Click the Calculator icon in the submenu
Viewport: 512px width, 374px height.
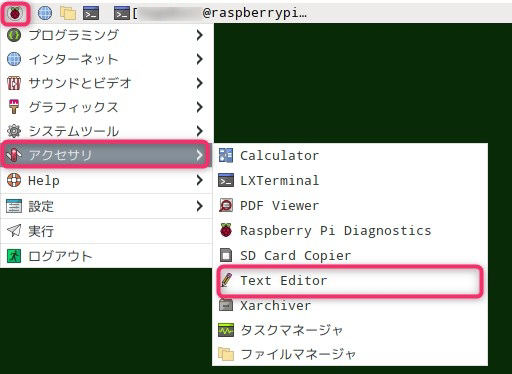226,155
